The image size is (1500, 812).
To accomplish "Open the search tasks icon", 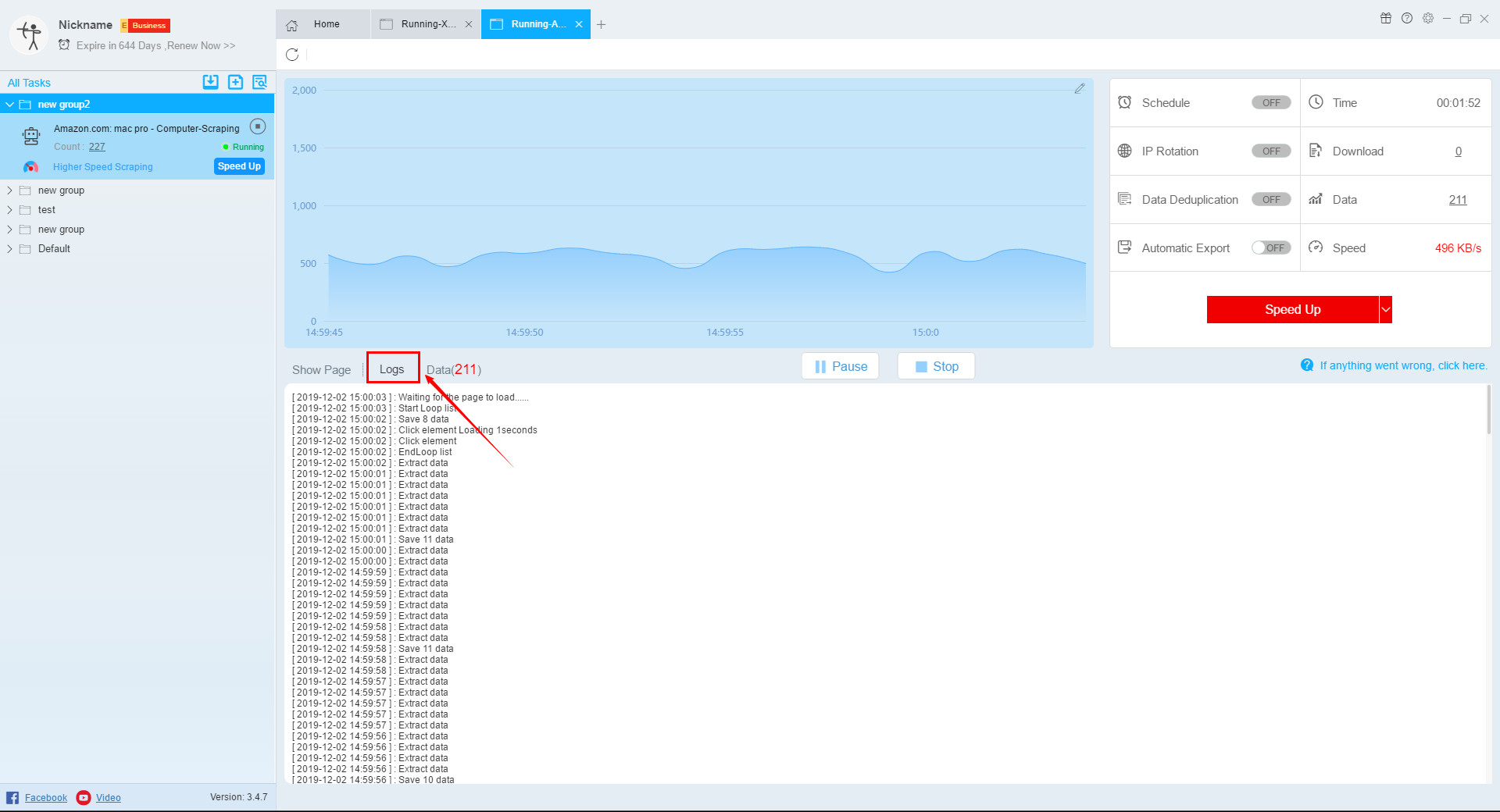I will point(259,82).
